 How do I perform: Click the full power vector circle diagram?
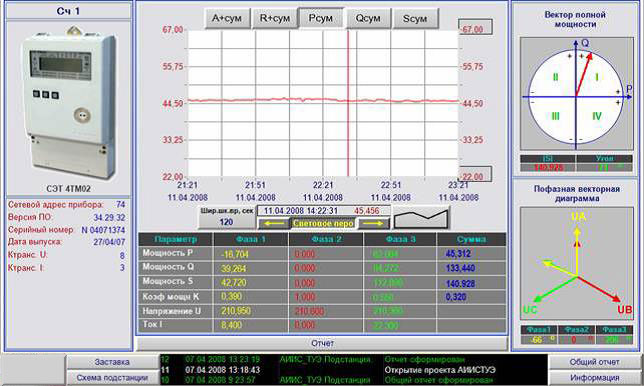point(576,94)
